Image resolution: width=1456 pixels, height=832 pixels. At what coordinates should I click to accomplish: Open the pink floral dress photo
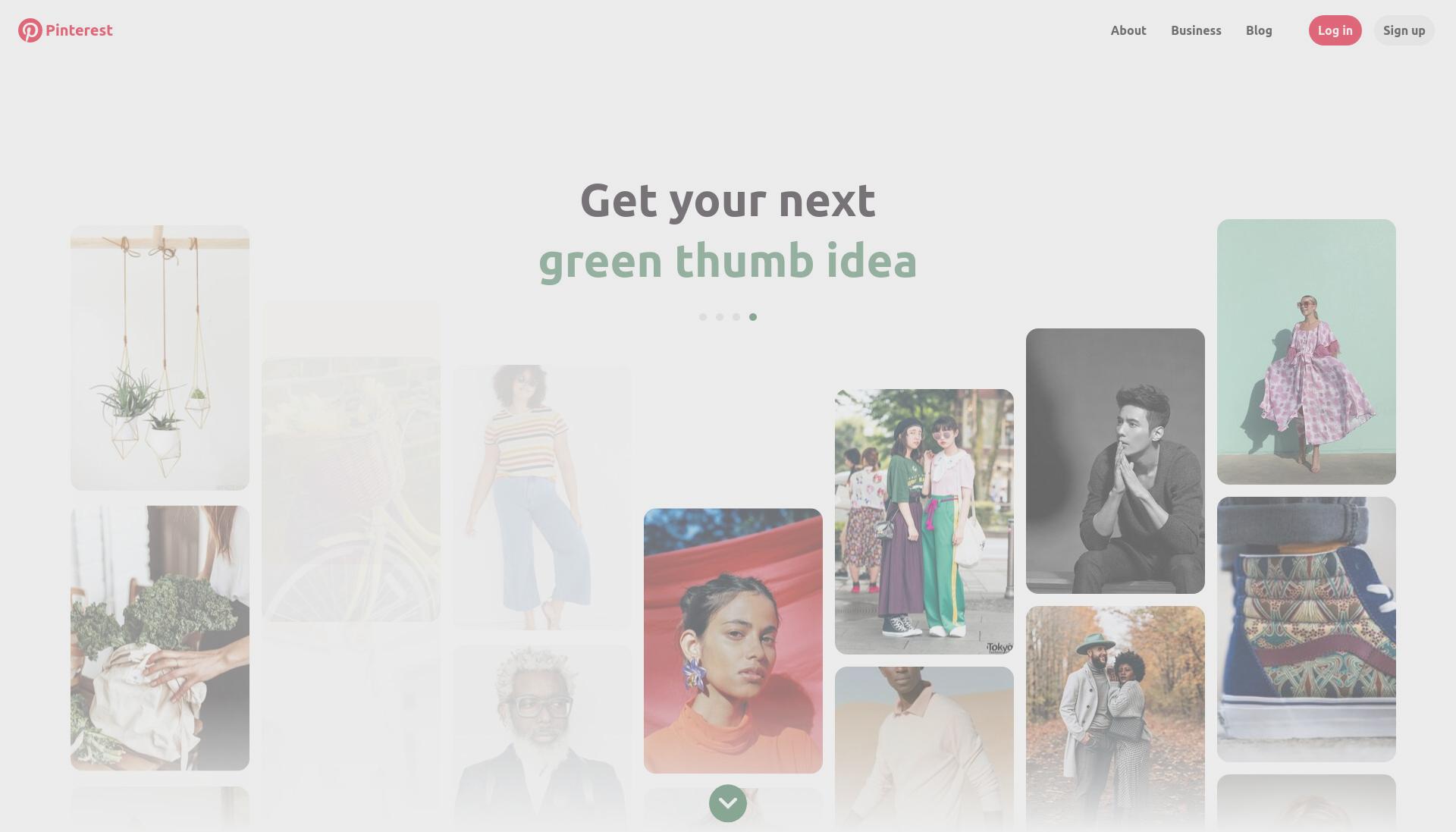point(1307,352)
